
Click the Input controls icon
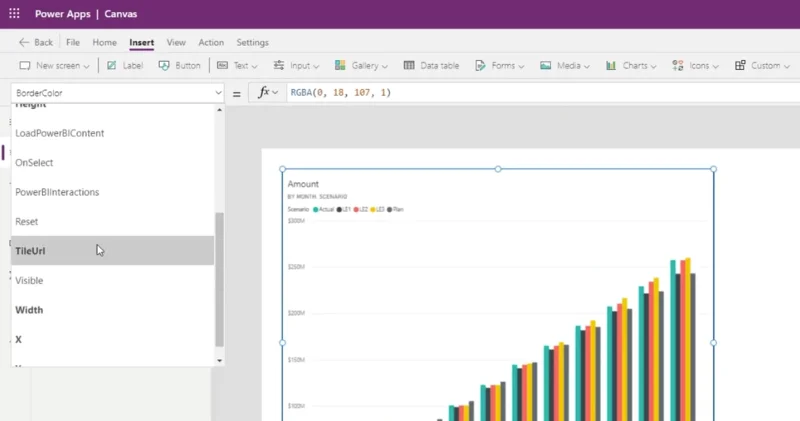coord(279,65)
